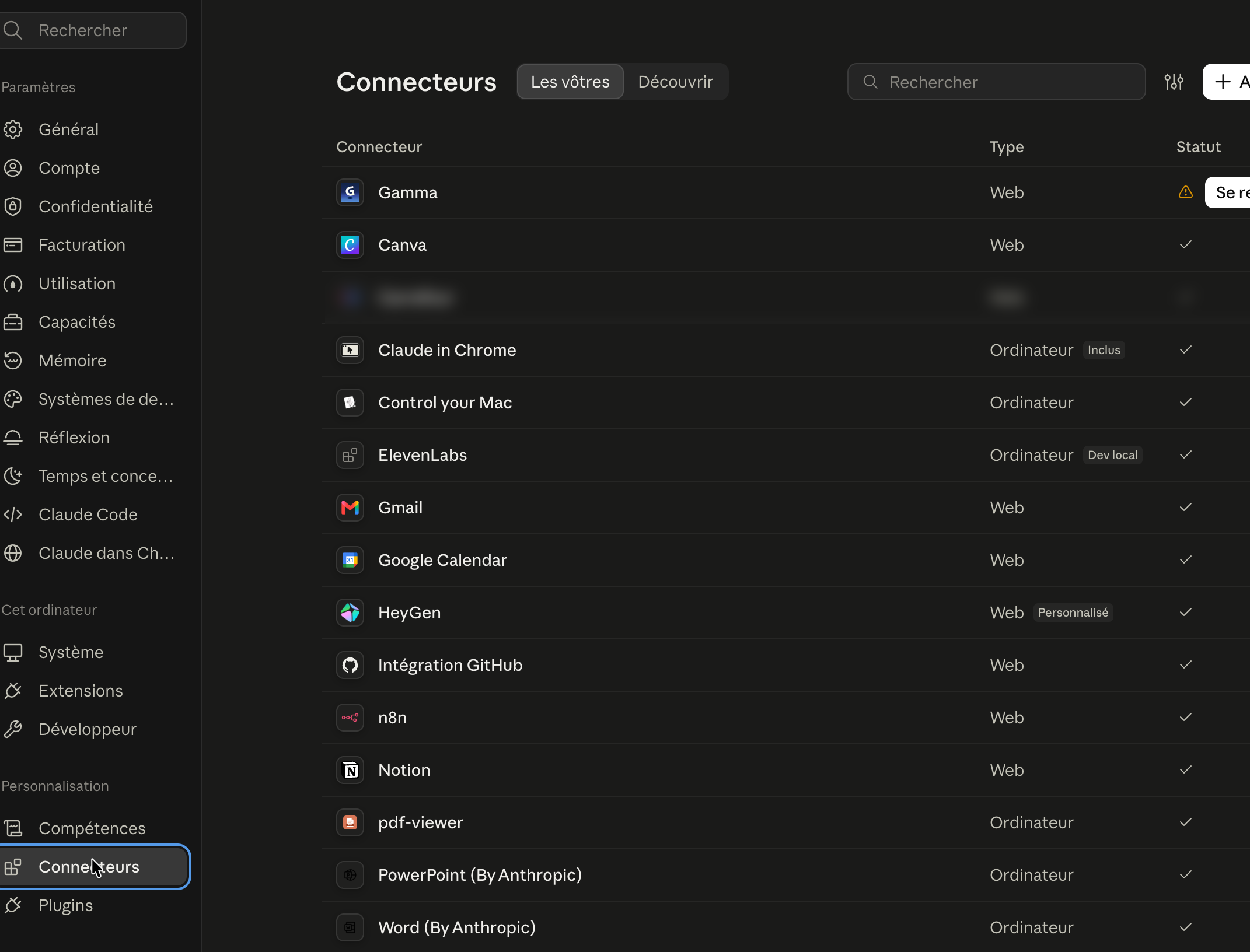
Task: Click the Personnalisé badge on HeyGen
Action: pos(1073,612)
